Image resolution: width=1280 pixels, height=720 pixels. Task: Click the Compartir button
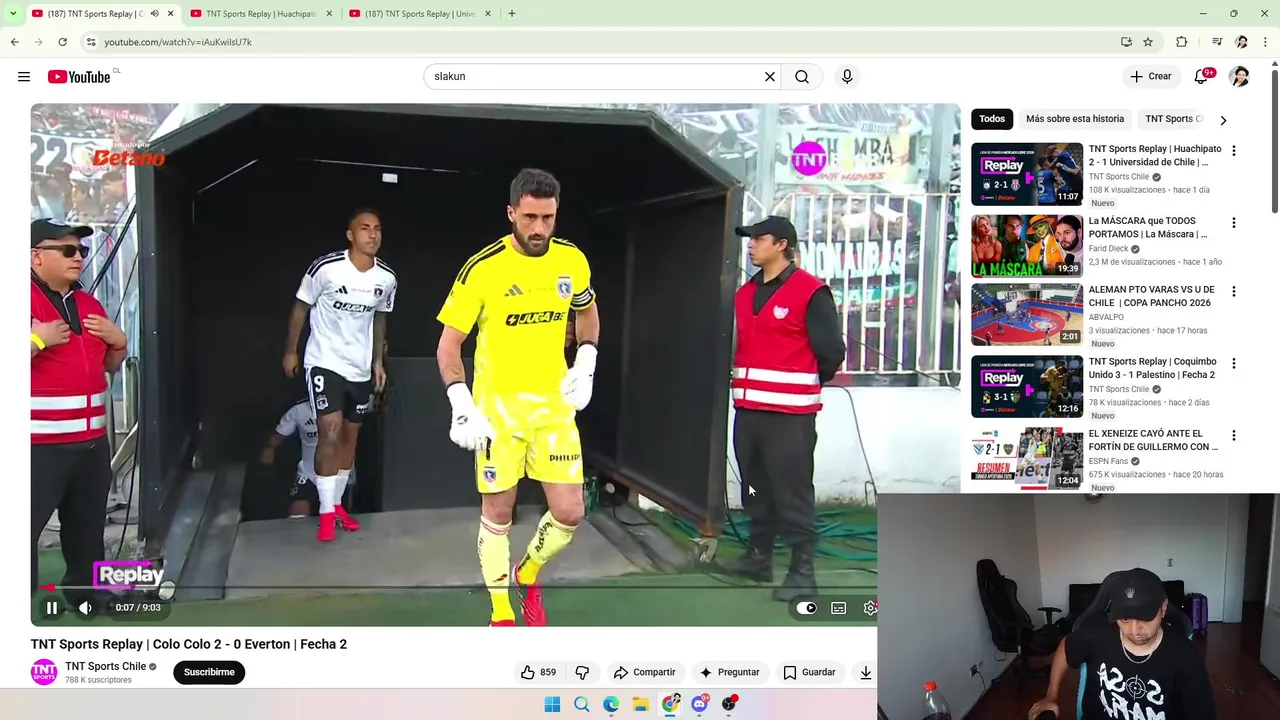coord(645,672)
